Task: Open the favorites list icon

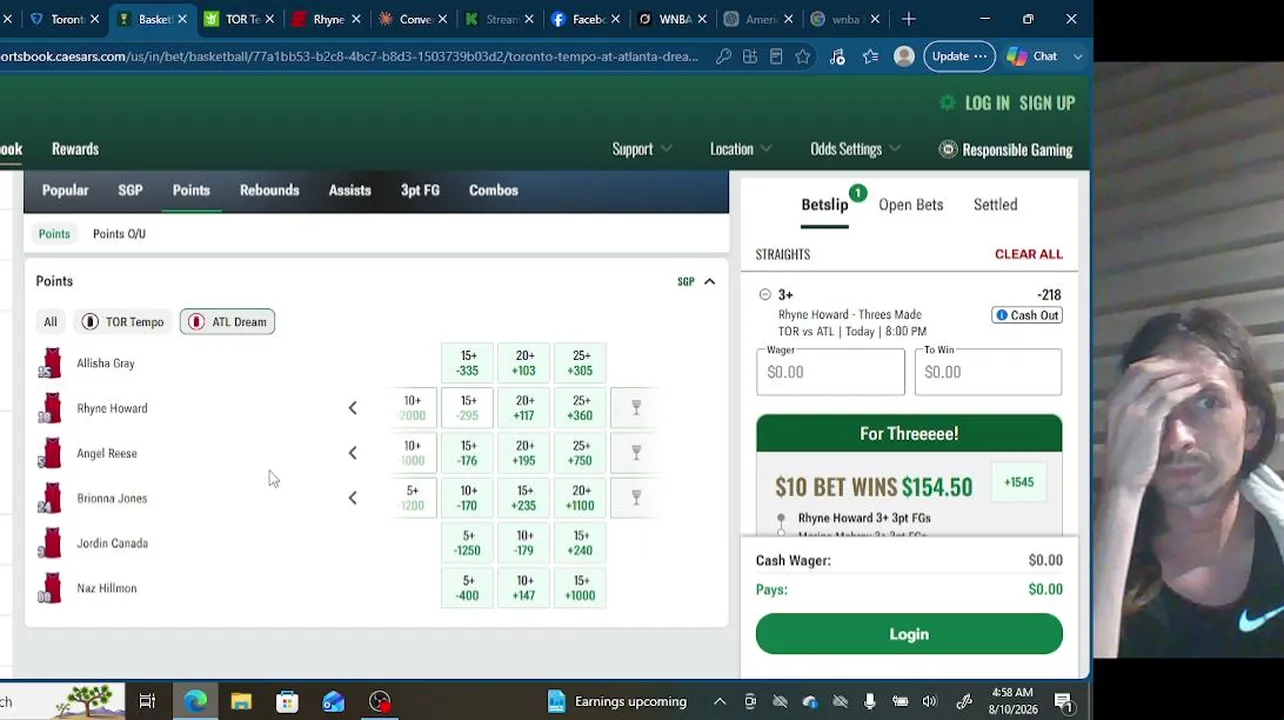Action: [x=871, y=57]
